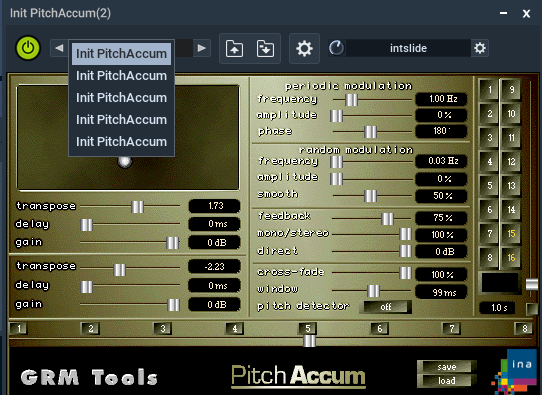Toggle the green plugin power button
This screenshot has height=395, width=542.
[x=28, y=48]
